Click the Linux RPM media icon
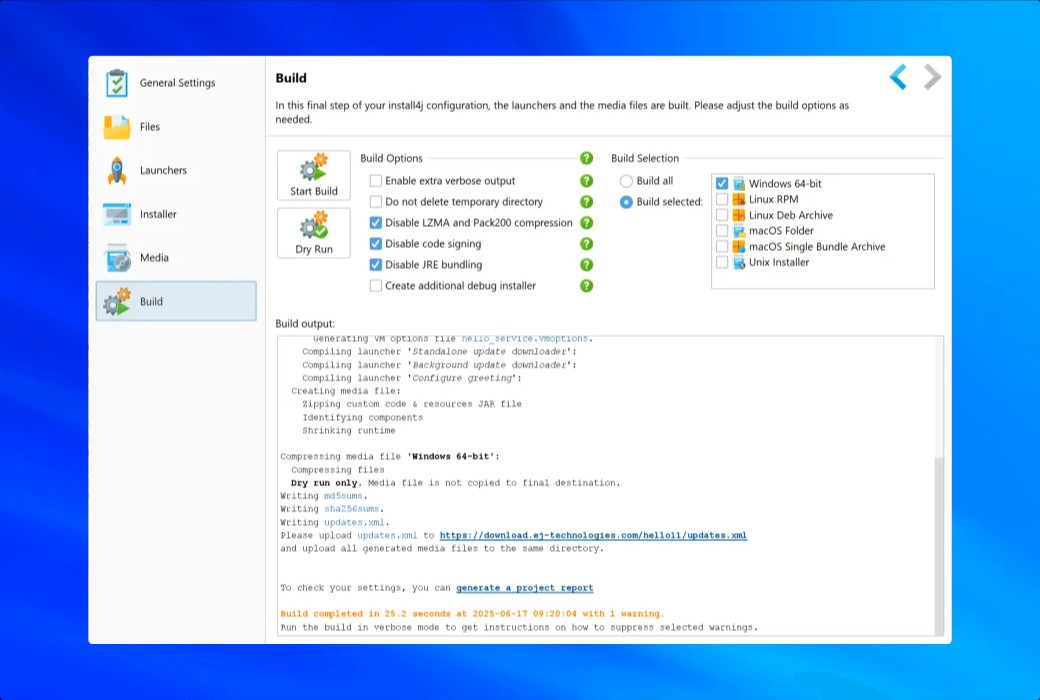 click(739, 199)
